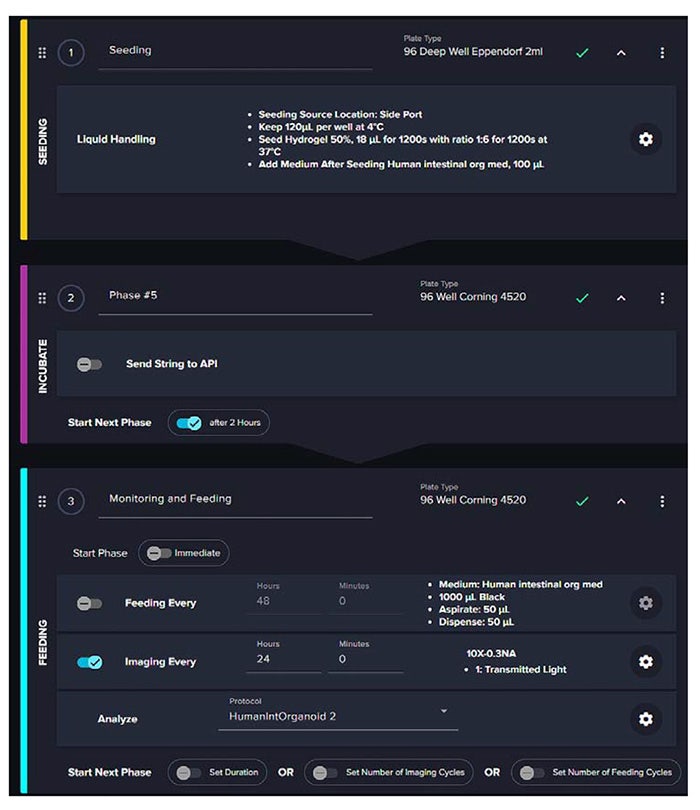The height and width of the screenshot is (810, 700).
Task: Click the Imaging Every Hours input field
Action: [283, 660]
